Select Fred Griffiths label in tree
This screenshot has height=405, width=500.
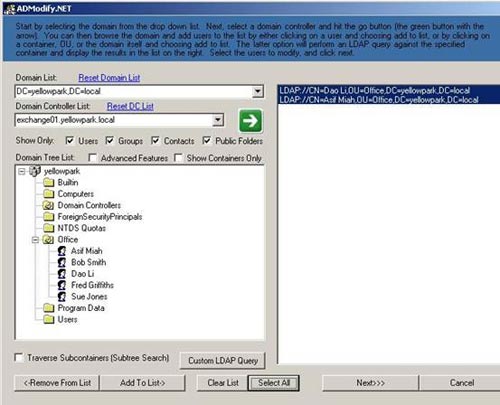point(92,285)
